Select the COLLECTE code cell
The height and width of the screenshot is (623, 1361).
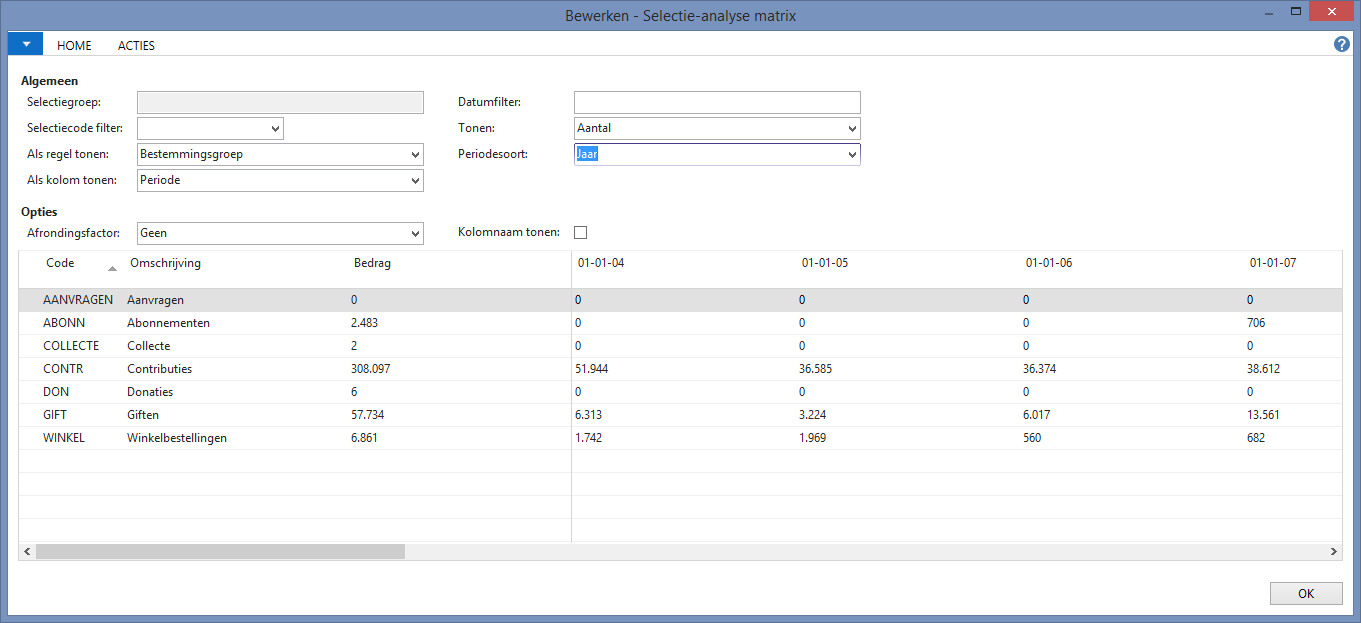point(71,346)
